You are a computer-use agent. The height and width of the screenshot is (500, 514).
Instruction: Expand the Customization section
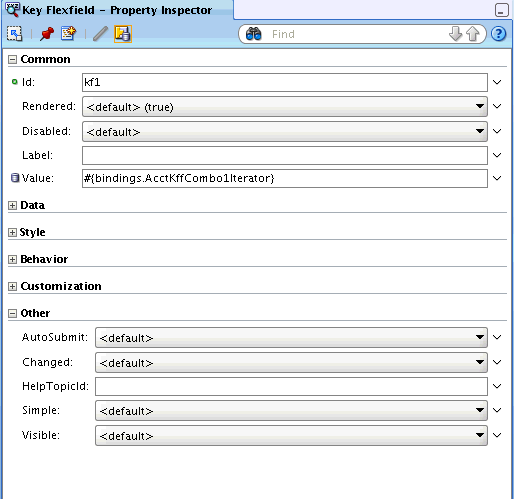(x=12, y=287)
